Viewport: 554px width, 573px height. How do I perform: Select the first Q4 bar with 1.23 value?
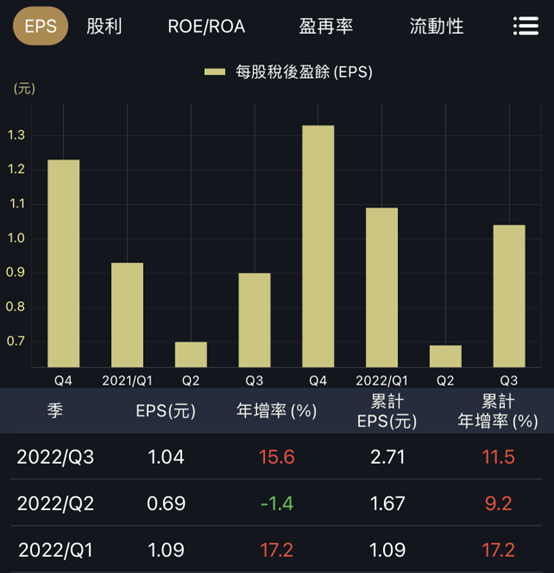[64, 263]
